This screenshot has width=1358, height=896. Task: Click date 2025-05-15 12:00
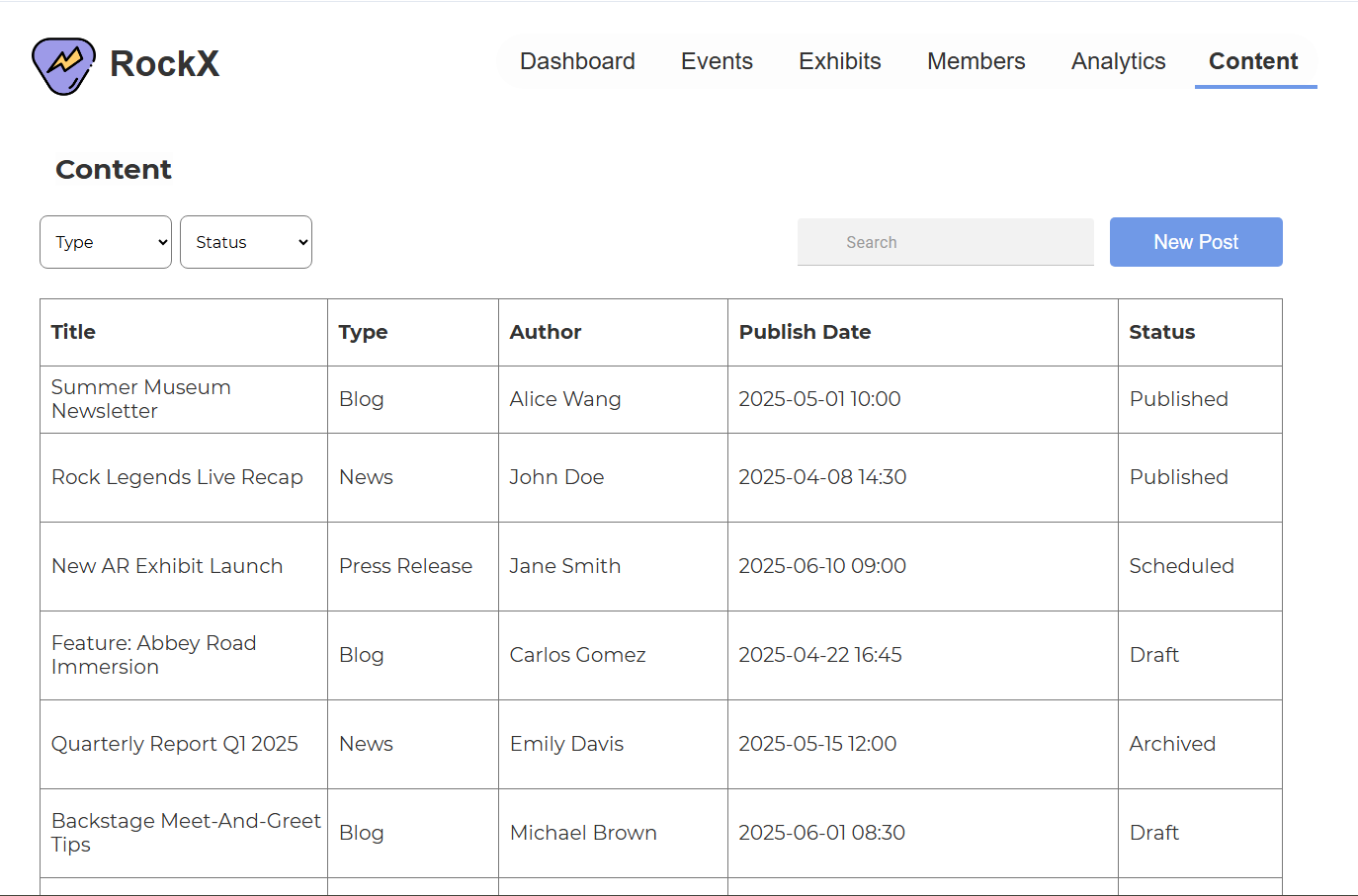pos(817,744)
